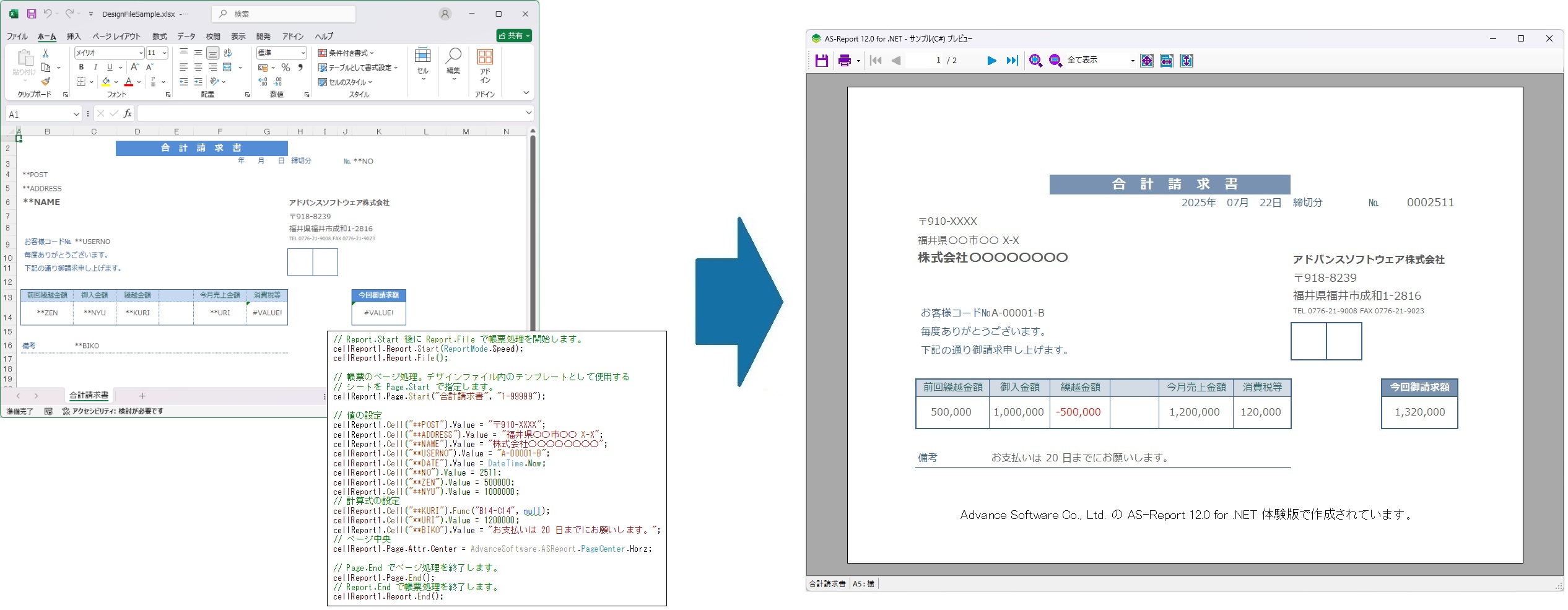1568x610 pixels.
Task: Open the 標準 number format dropdown
Action: [x=303, y=53]
